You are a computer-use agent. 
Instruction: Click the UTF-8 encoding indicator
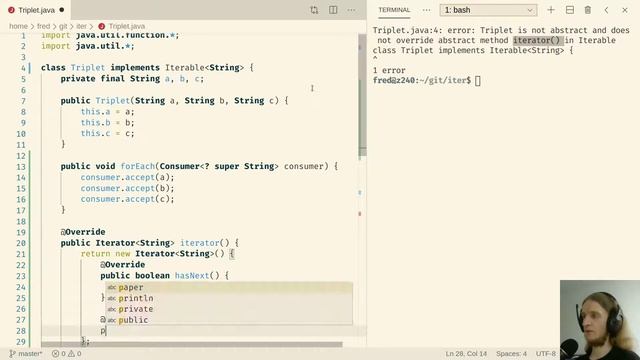point(546,353)
